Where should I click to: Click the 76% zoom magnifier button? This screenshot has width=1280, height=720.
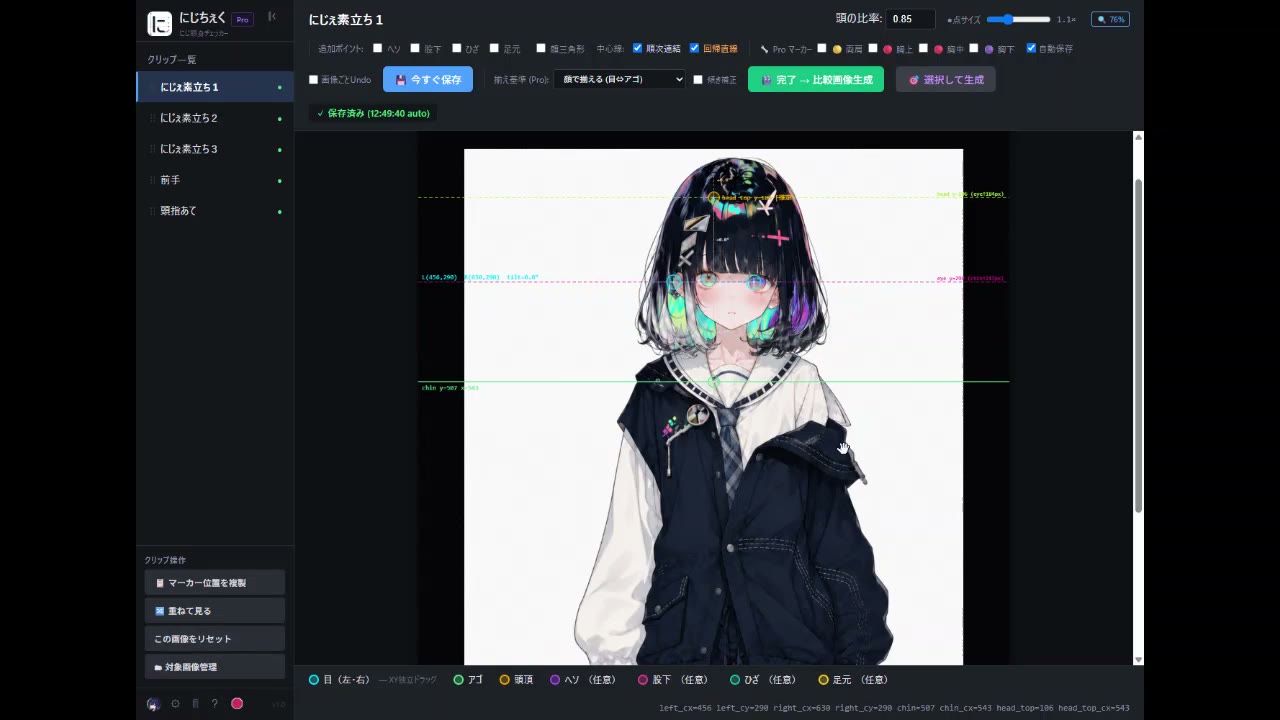[x=1110, y=19]
